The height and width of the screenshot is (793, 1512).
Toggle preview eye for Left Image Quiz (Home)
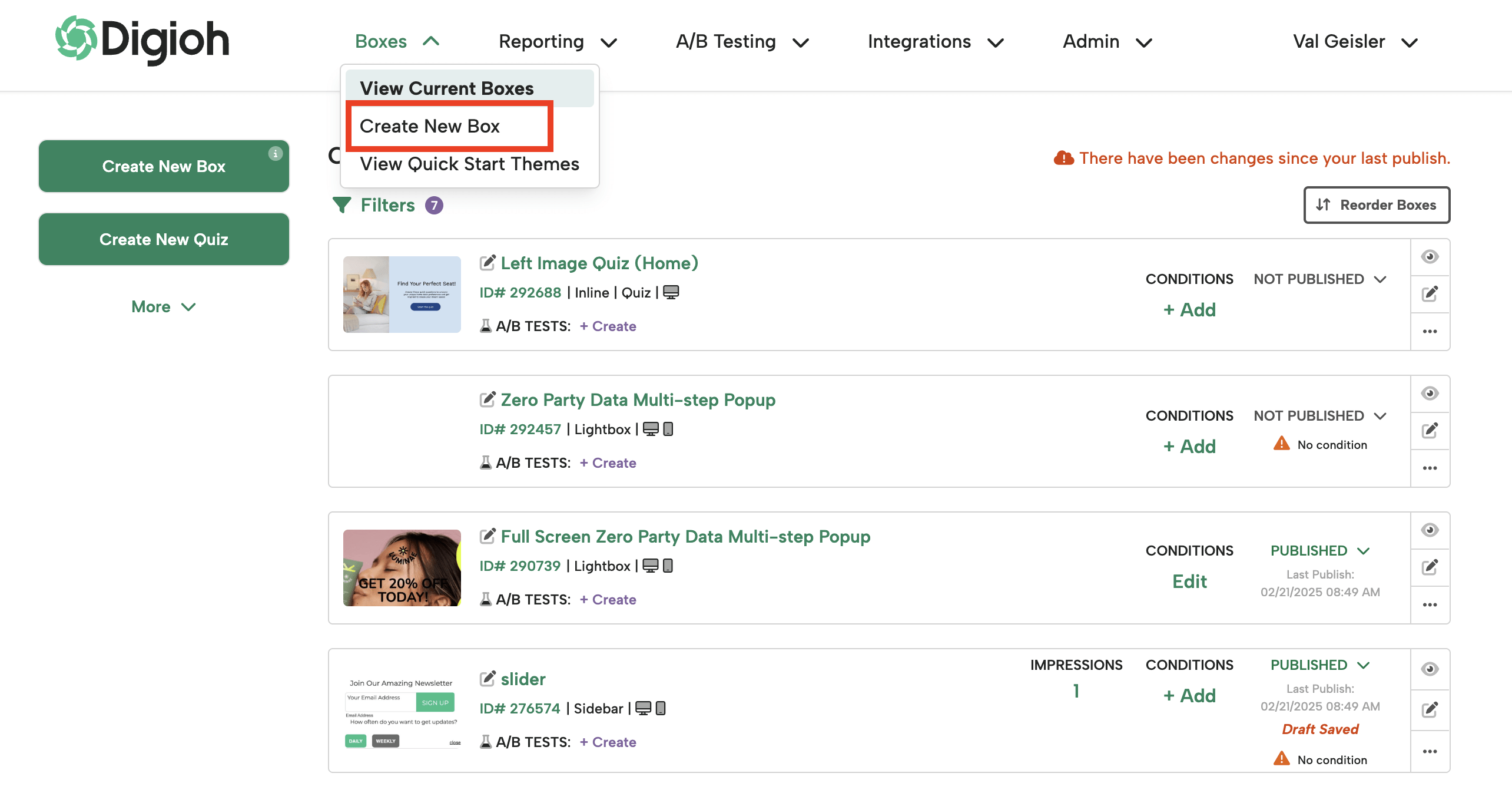point(1430,257)
